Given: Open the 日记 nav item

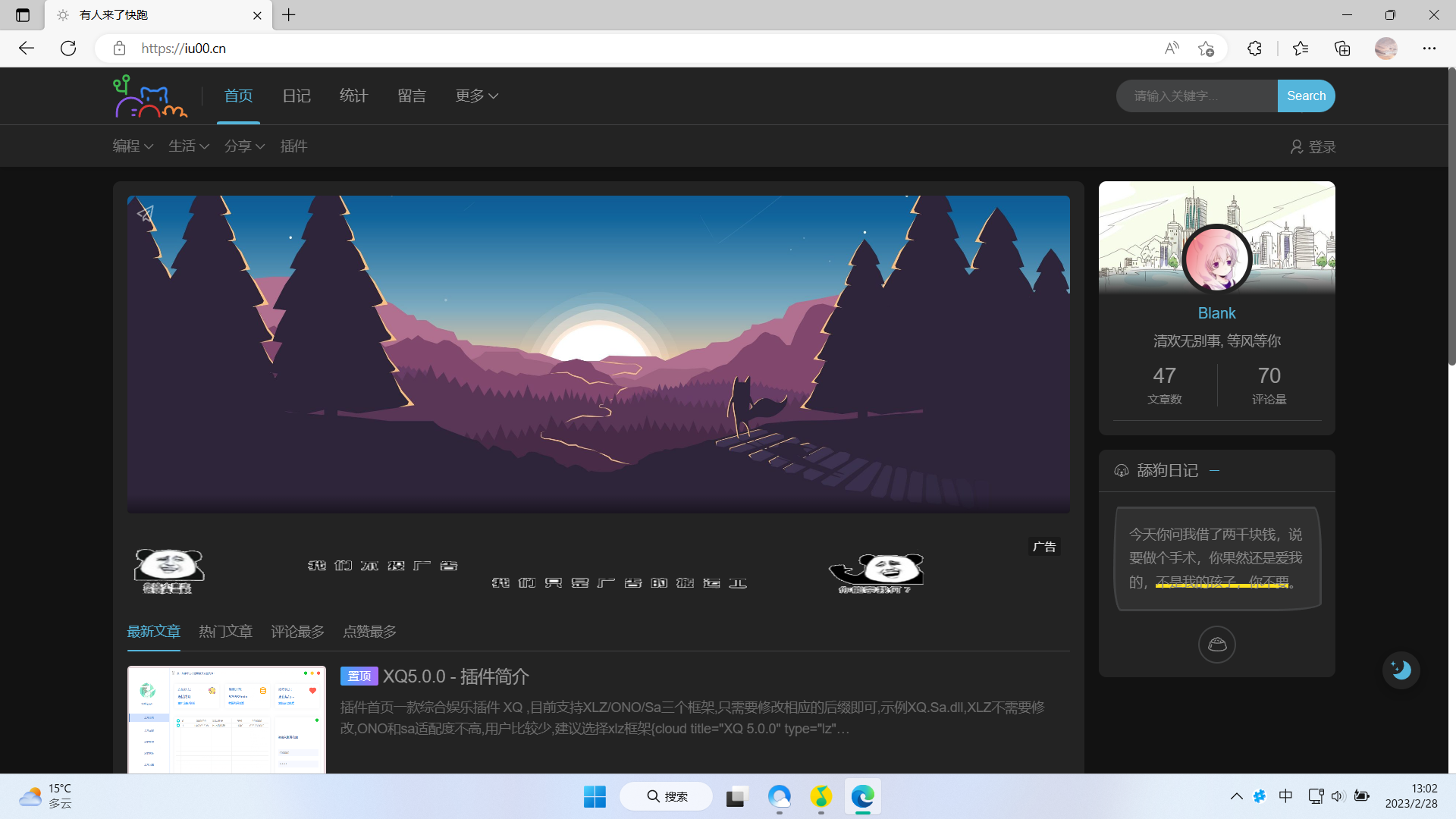Looking at the screenshot, I should click(x=297, y=96).
